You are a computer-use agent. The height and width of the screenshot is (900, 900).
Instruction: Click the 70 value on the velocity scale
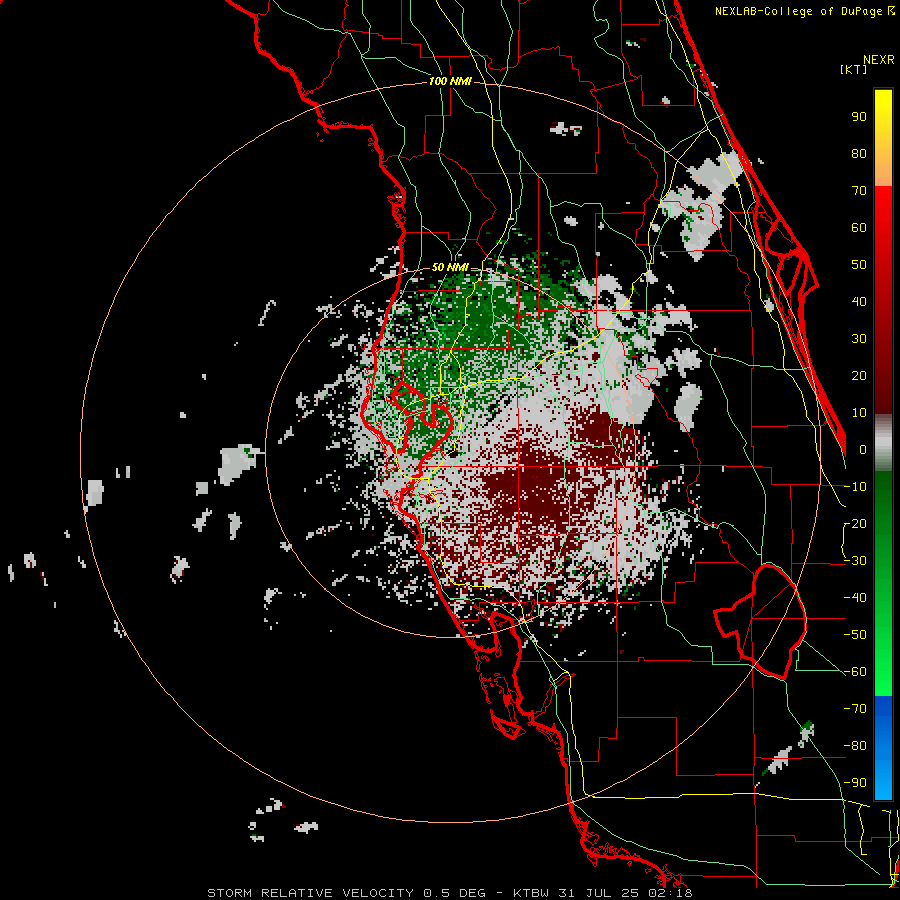coord(859,191)
